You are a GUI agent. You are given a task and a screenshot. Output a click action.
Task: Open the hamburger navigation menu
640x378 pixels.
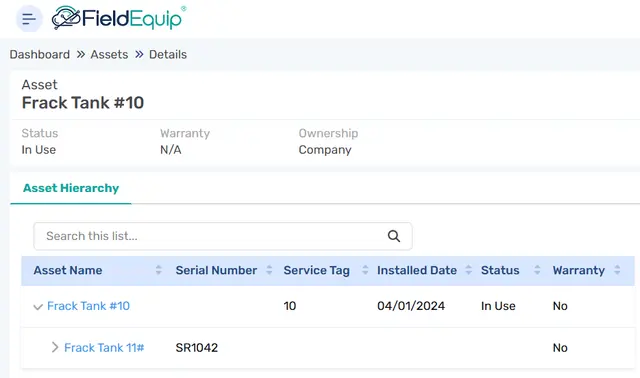tap(29, 19)
